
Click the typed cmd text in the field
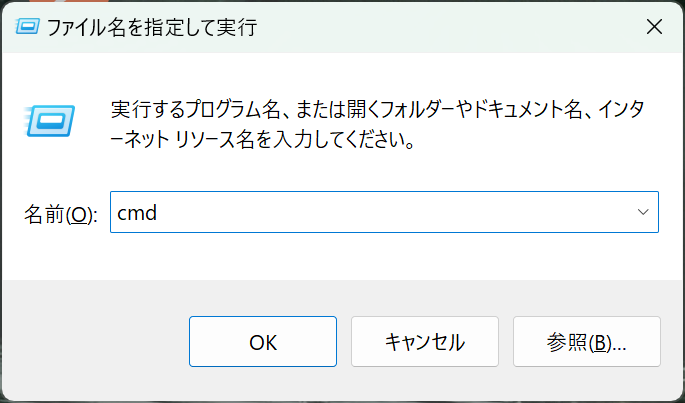137,213
